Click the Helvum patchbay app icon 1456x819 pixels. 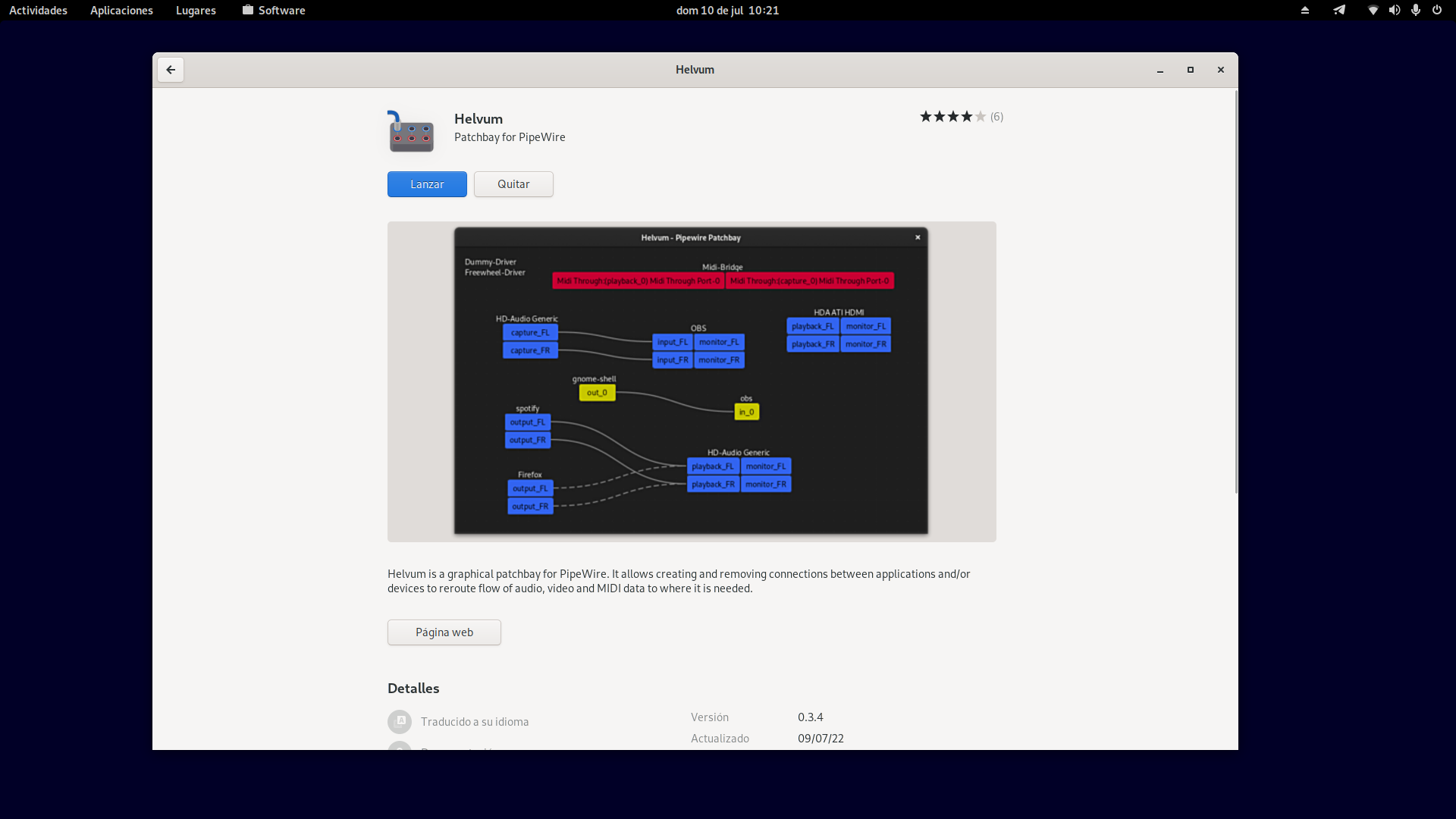tap(411, 132)
